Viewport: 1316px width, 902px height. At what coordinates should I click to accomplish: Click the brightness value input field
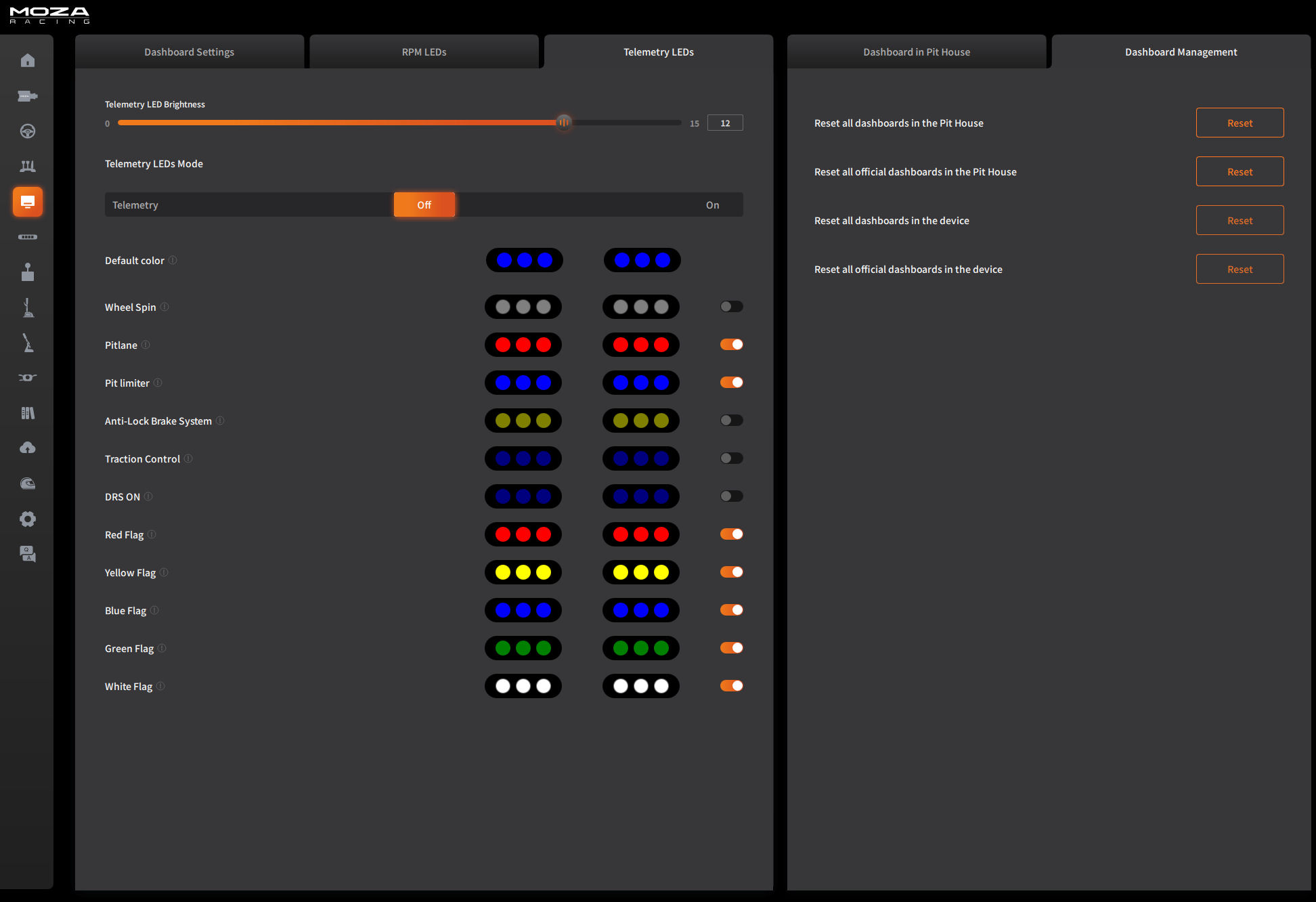pyautogui.click(x=724, y=123)
